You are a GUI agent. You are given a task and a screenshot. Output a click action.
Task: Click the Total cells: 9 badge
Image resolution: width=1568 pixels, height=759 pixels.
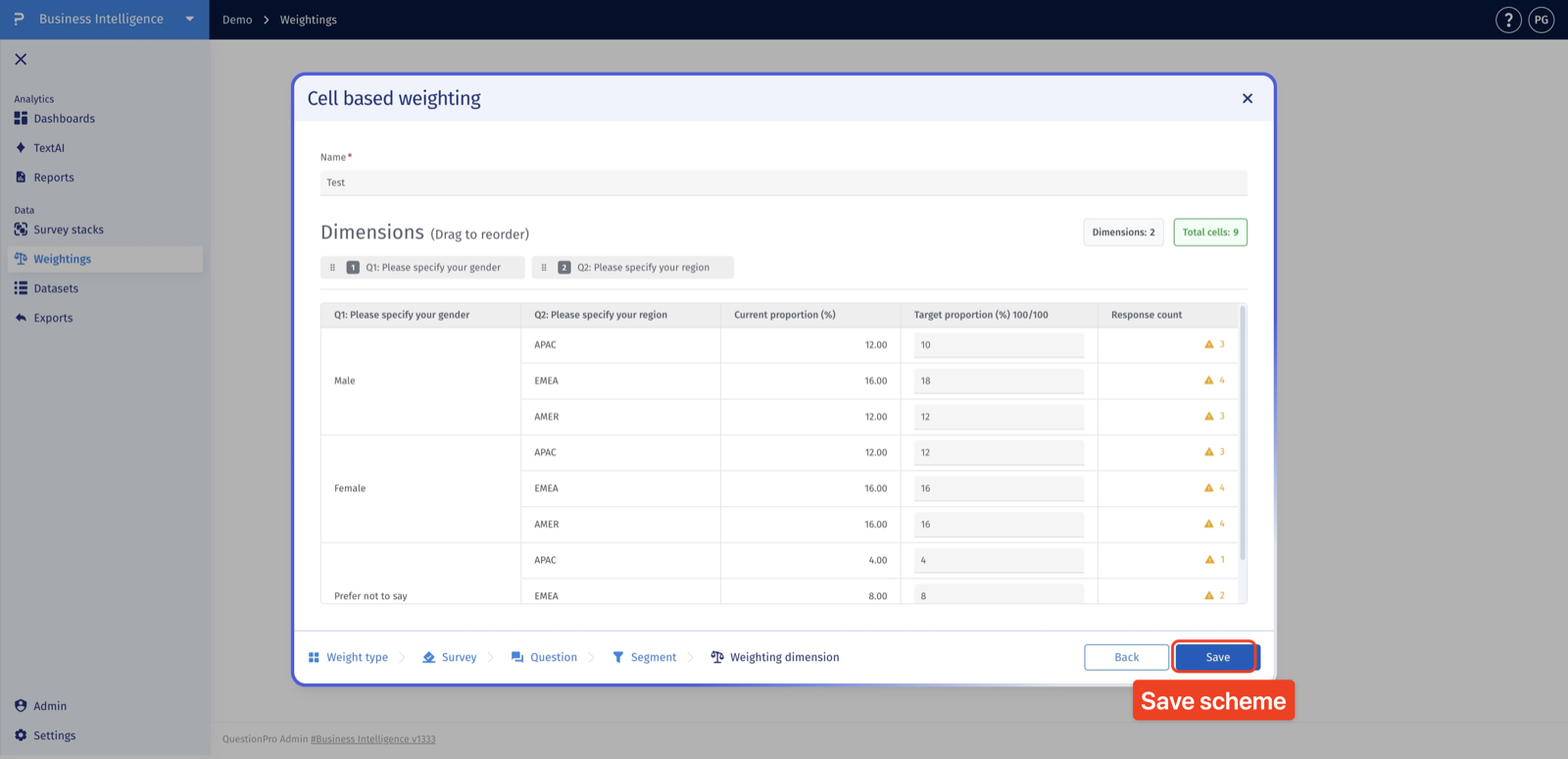(x=1210, y=232)
